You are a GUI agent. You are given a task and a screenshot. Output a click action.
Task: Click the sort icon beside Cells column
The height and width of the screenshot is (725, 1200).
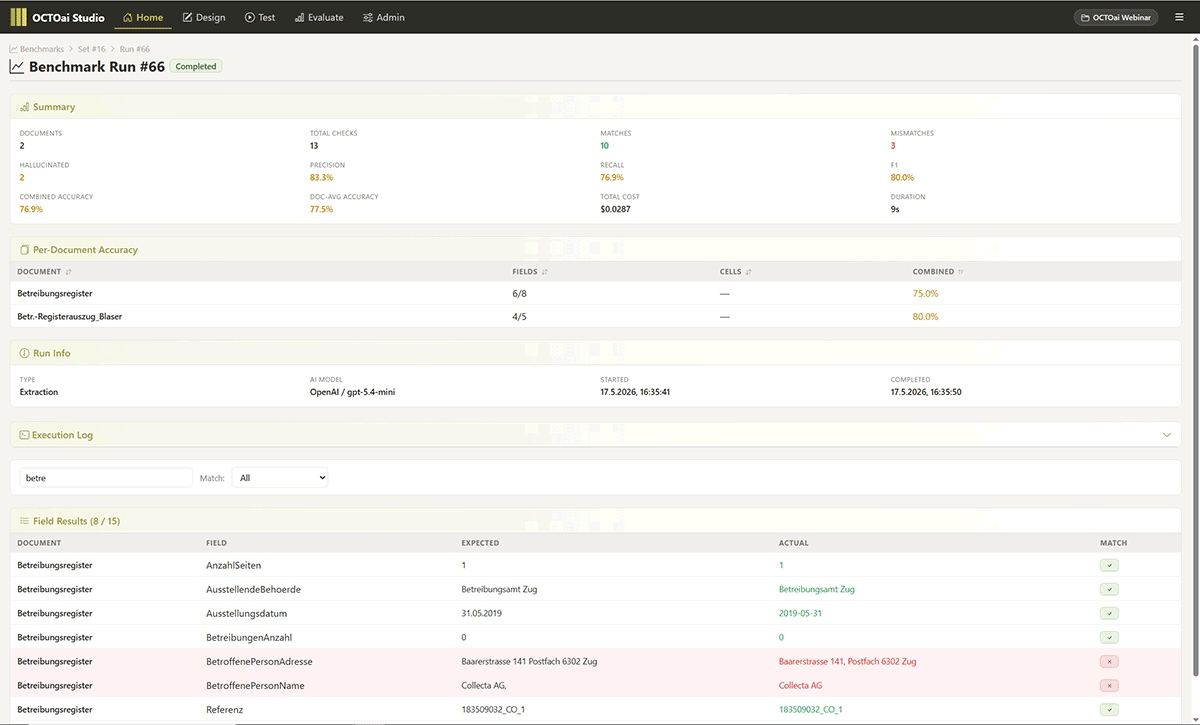click(x=748, y=272)
